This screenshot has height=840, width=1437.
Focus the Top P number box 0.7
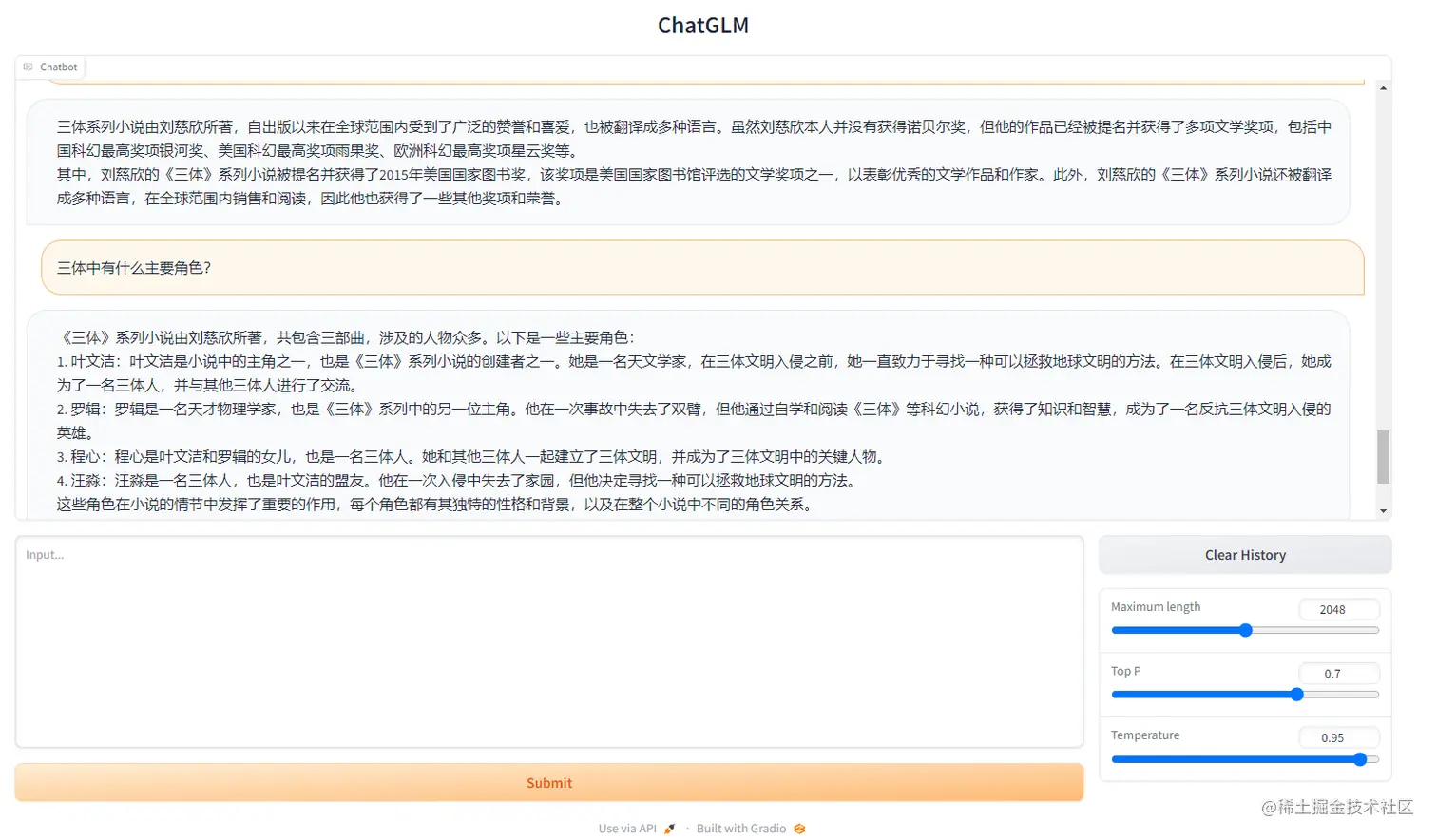pos(1339,674)
